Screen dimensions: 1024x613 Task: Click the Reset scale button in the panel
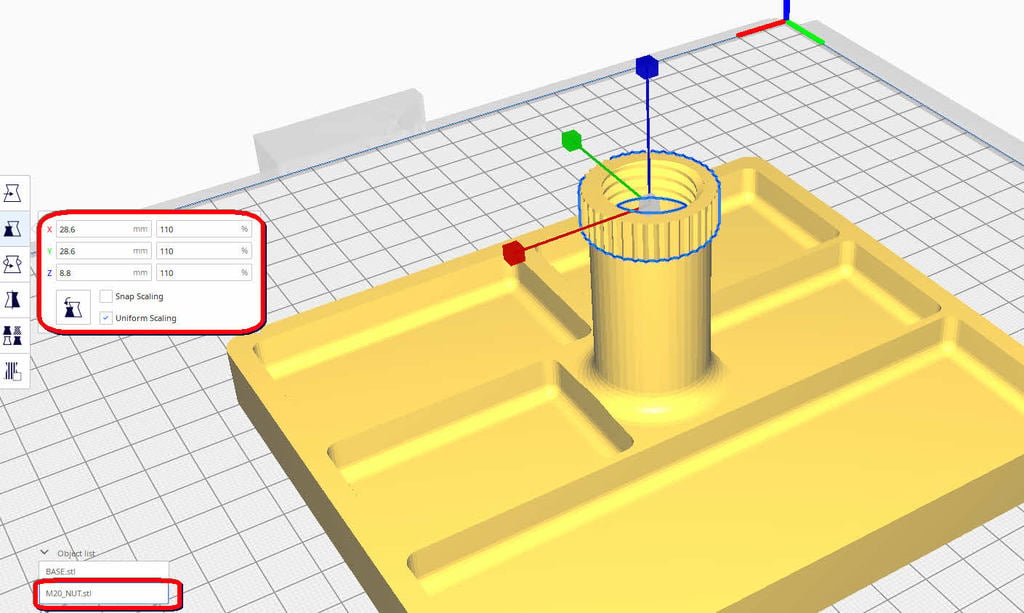(72, 307)
